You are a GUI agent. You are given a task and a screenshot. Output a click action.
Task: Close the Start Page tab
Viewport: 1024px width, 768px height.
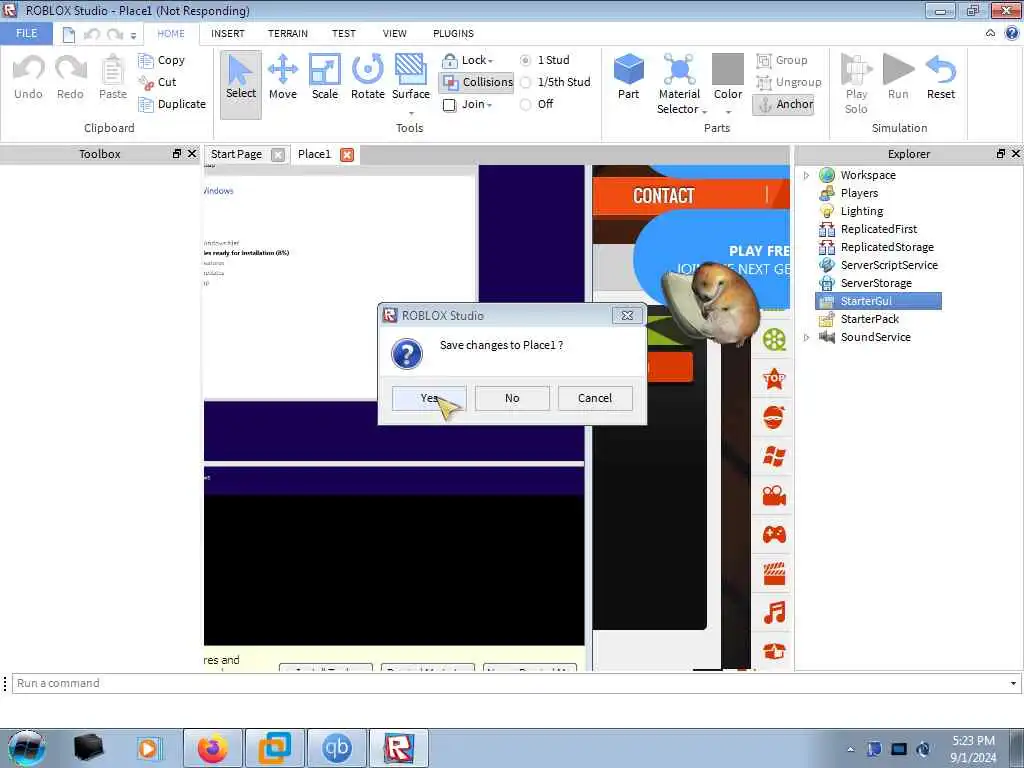click(x=278, y=155)
